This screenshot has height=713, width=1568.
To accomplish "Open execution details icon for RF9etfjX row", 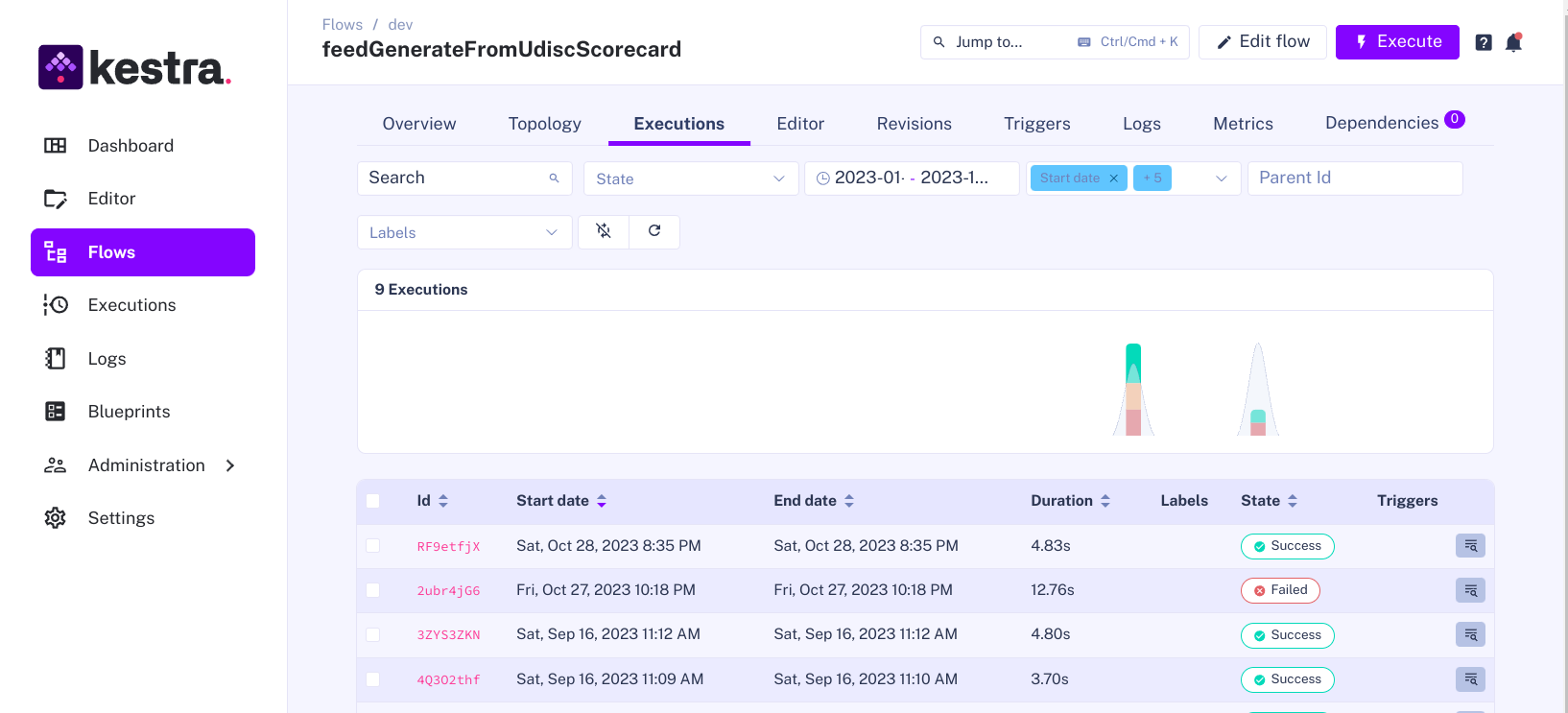I will pyautogui.click(x=1470, y=546).
